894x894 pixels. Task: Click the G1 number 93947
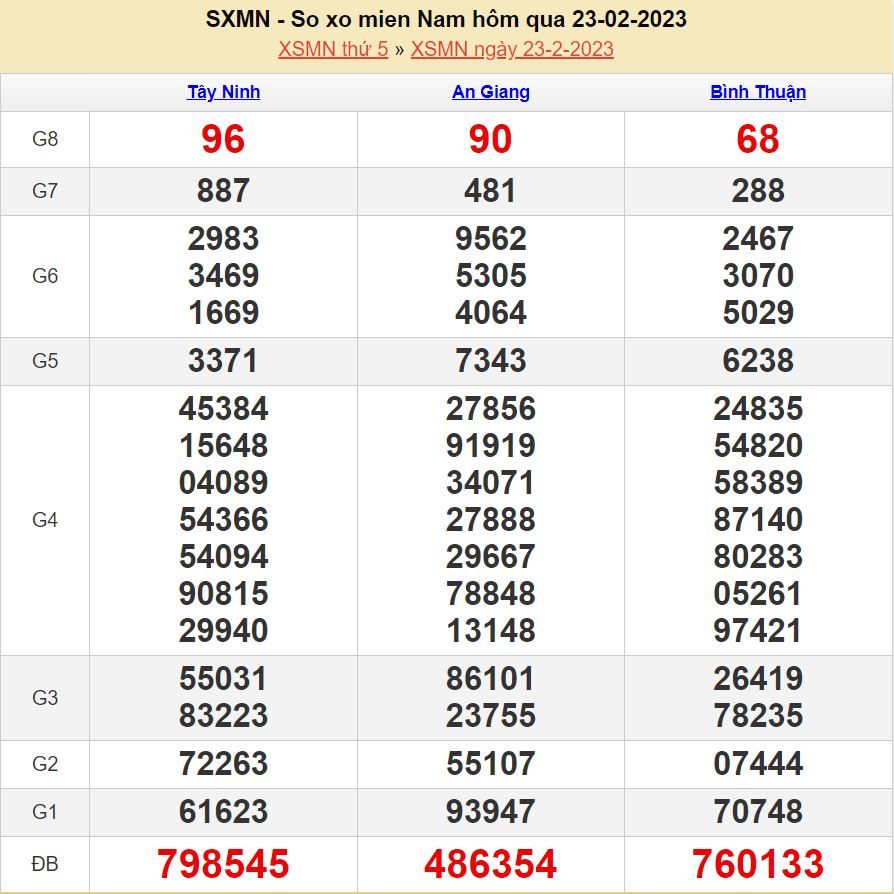(x=490, y=812)
